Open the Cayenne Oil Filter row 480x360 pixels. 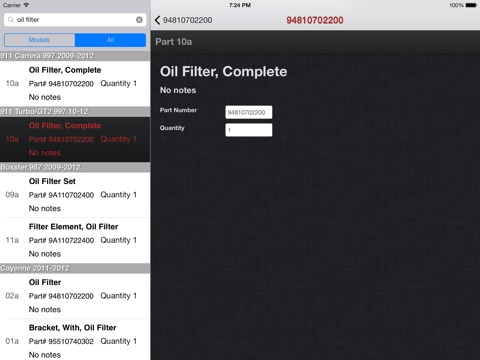75,296
